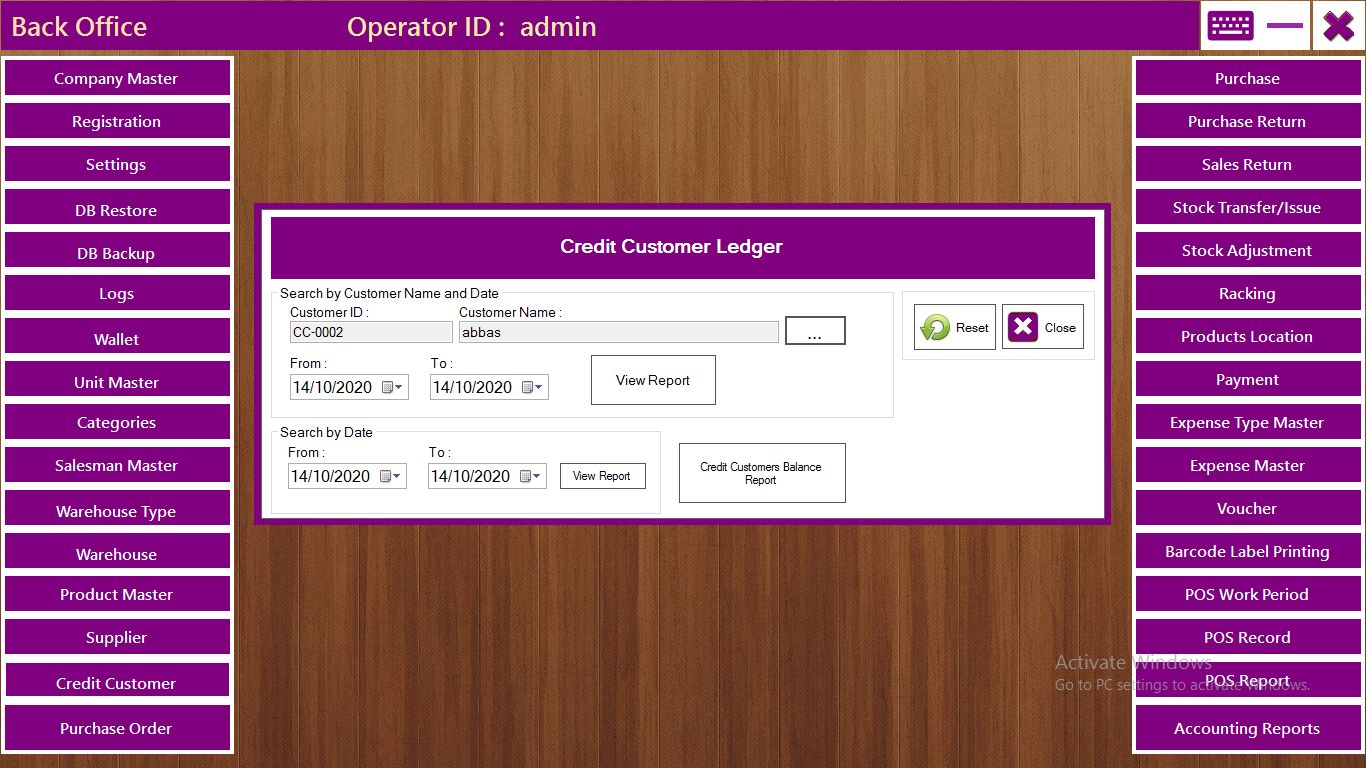Select DB Restore
The width and height of the screenshot is (1366, 768).
[x=117, y=208]
